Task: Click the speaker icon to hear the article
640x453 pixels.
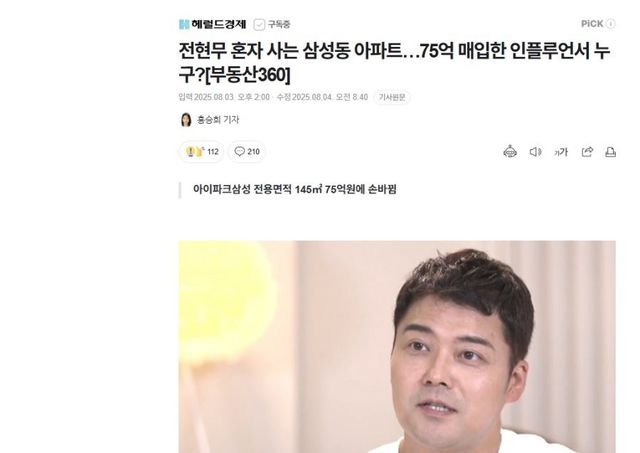Action: 535,152
